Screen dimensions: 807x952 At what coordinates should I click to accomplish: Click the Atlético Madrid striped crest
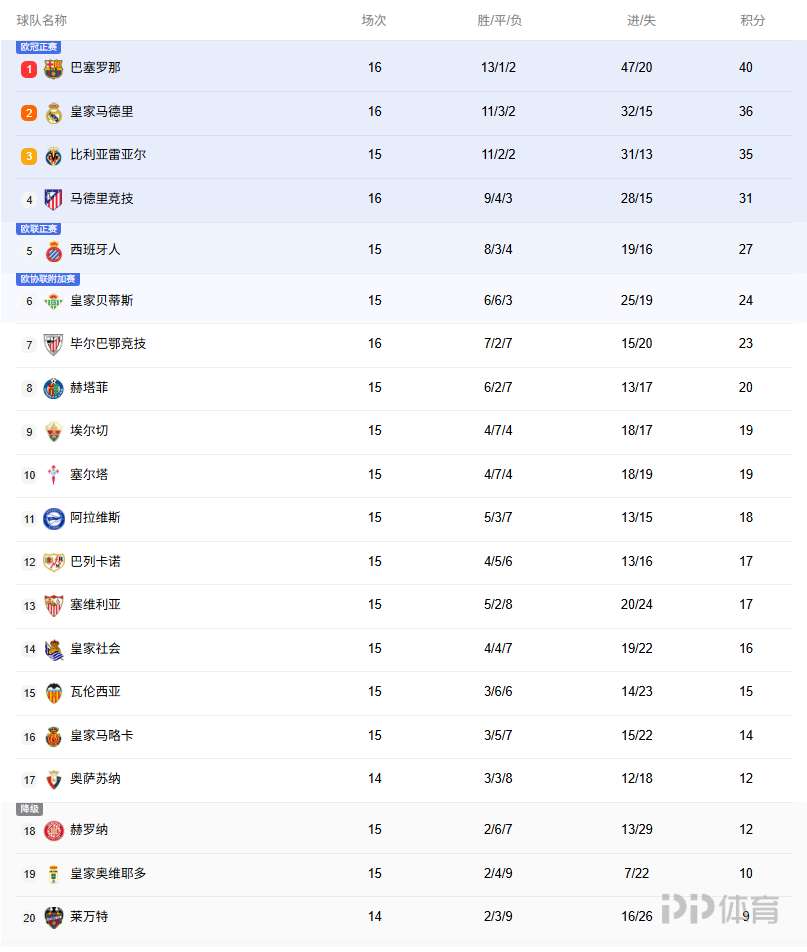(54, 200)
